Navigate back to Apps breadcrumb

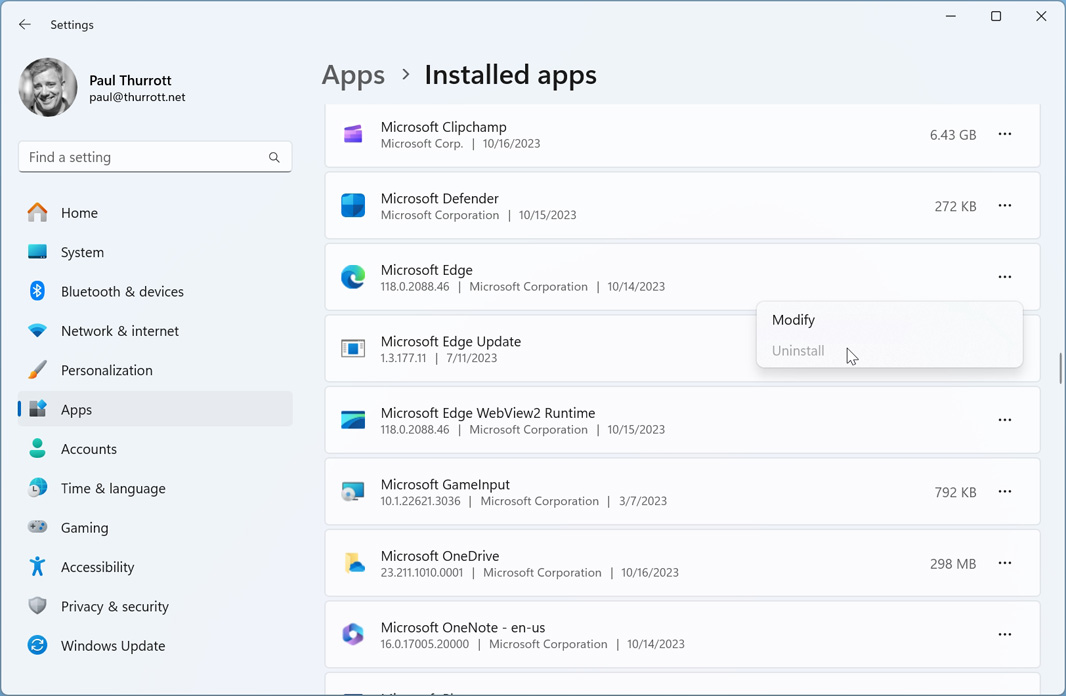[353, 75]
